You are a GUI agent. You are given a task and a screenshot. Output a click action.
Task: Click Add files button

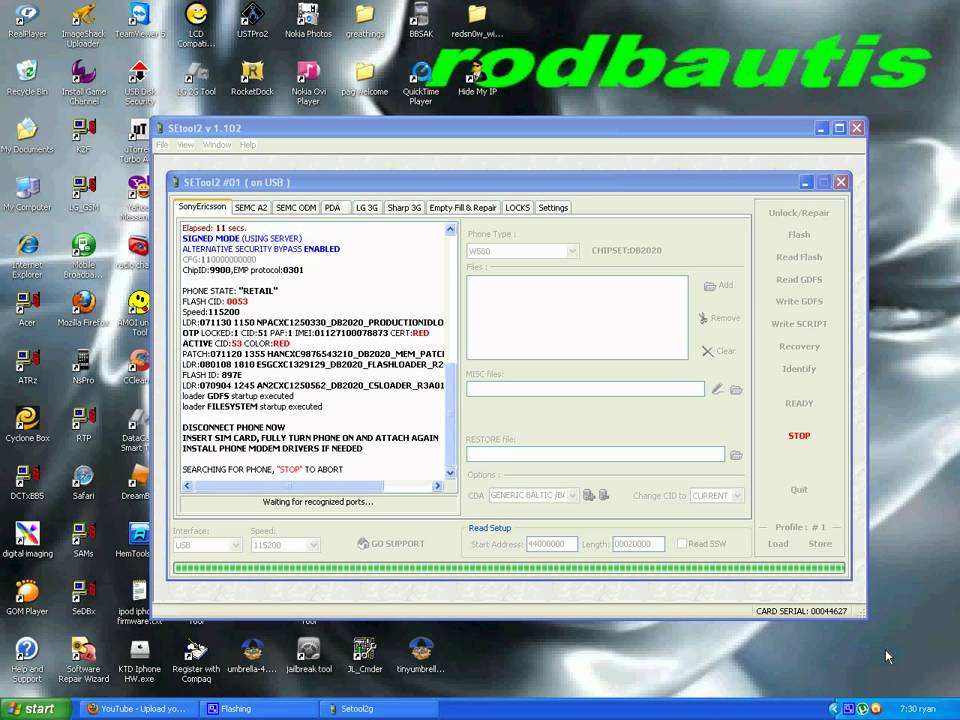pyautogui.click(x=719, y=285)
